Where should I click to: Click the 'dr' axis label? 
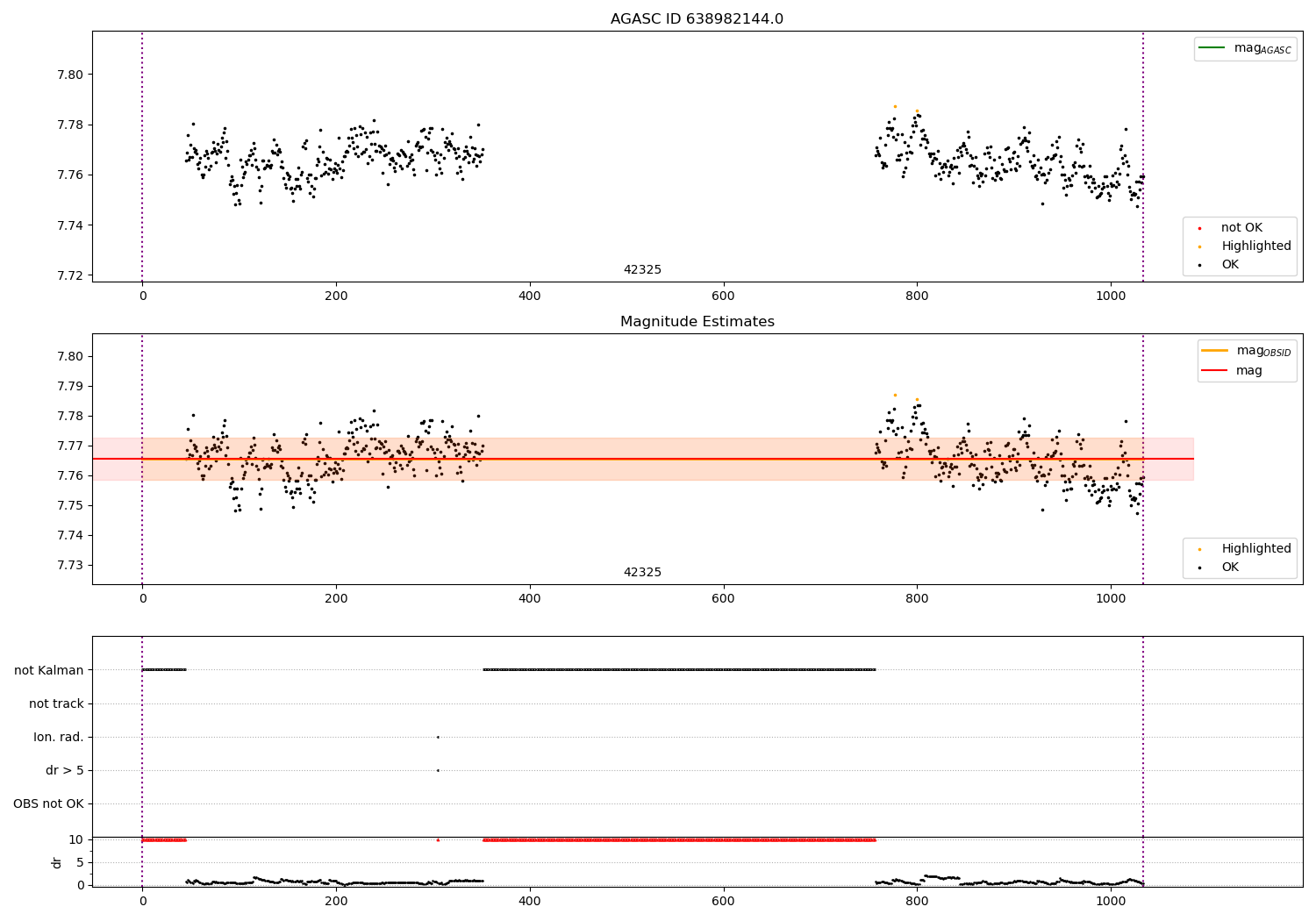[57, 862]
